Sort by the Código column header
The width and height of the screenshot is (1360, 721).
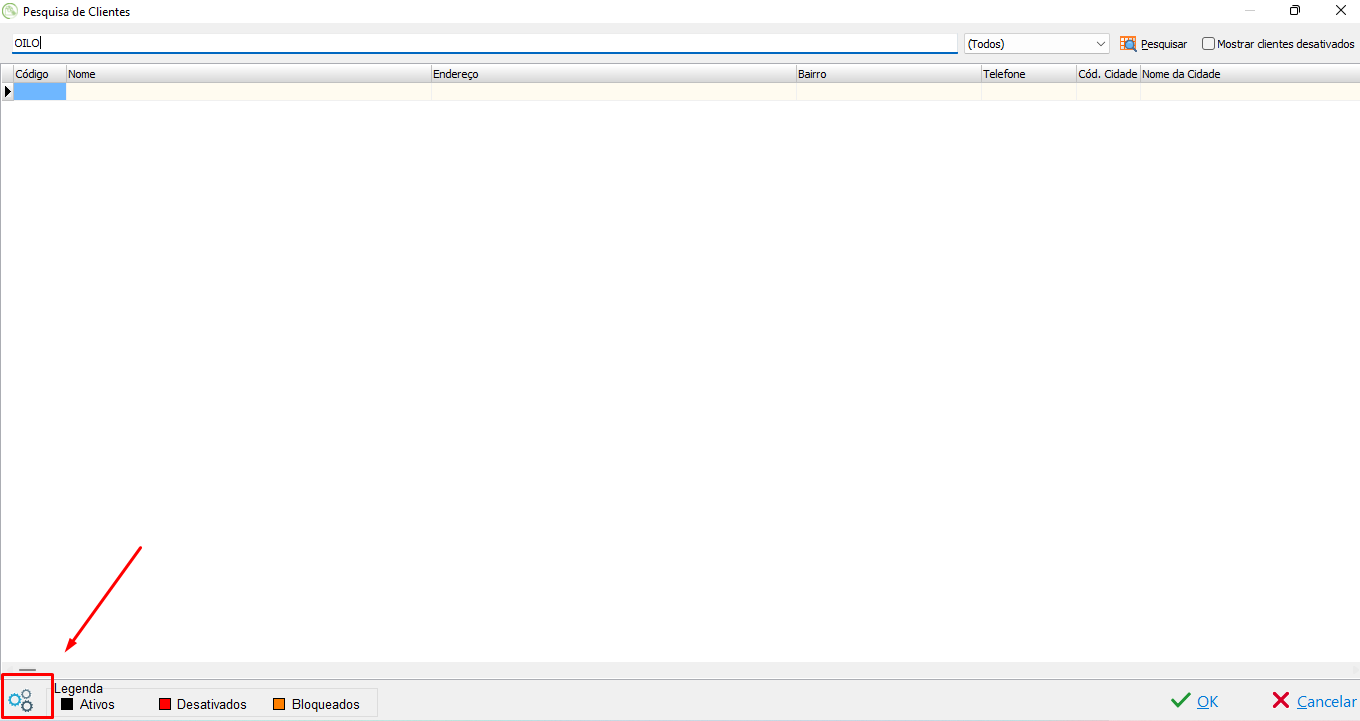pyautogui.click(x=40, y=74)
